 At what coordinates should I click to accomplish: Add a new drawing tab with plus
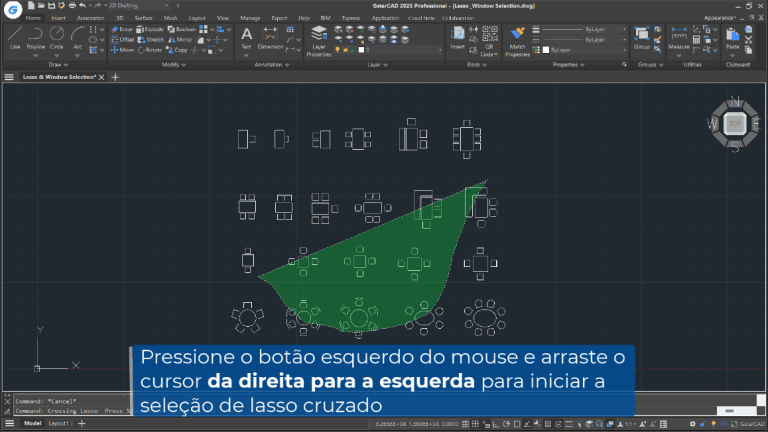tap(115, 77)
